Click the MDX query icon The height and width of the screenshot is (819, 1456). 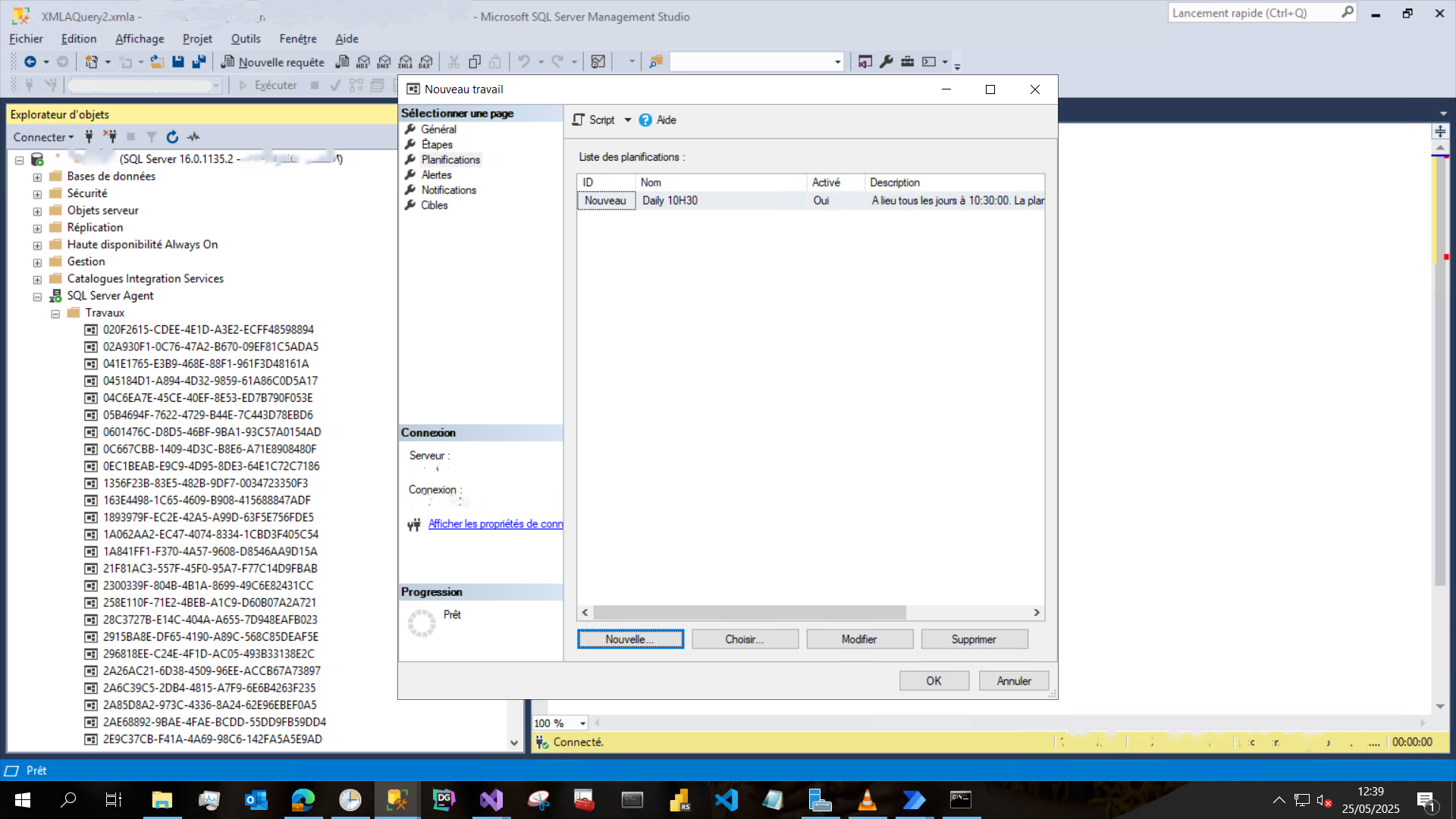[363, 62]
